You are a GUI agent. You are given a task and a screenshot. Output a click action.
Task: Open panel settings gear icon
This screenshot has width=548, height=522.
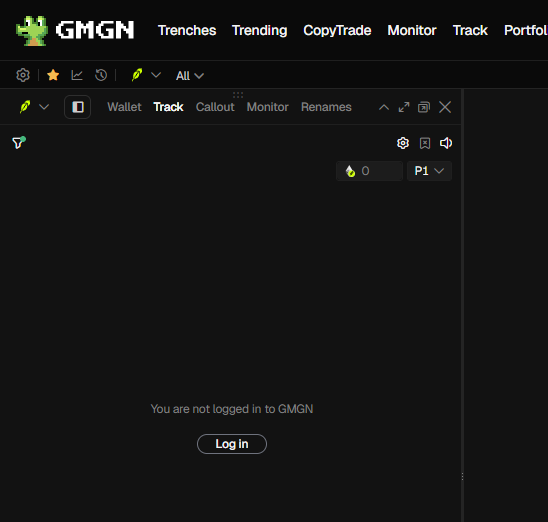point(403,143)
